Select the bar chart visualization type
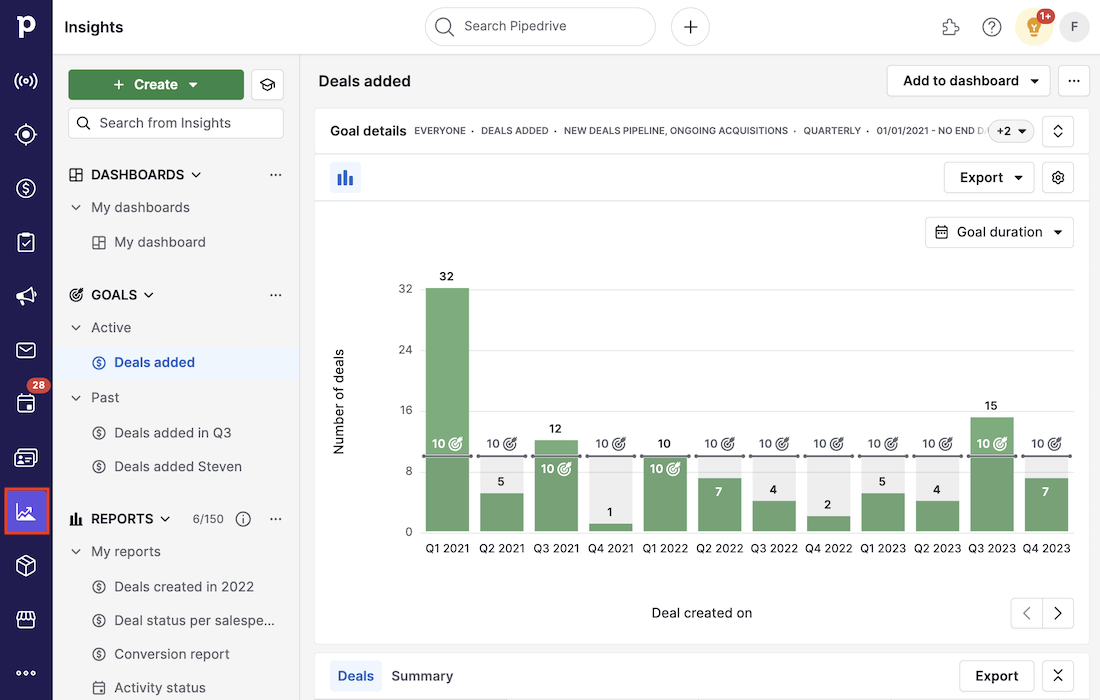Viewport: 1100px width, 700px height. (x=345, y=177)
